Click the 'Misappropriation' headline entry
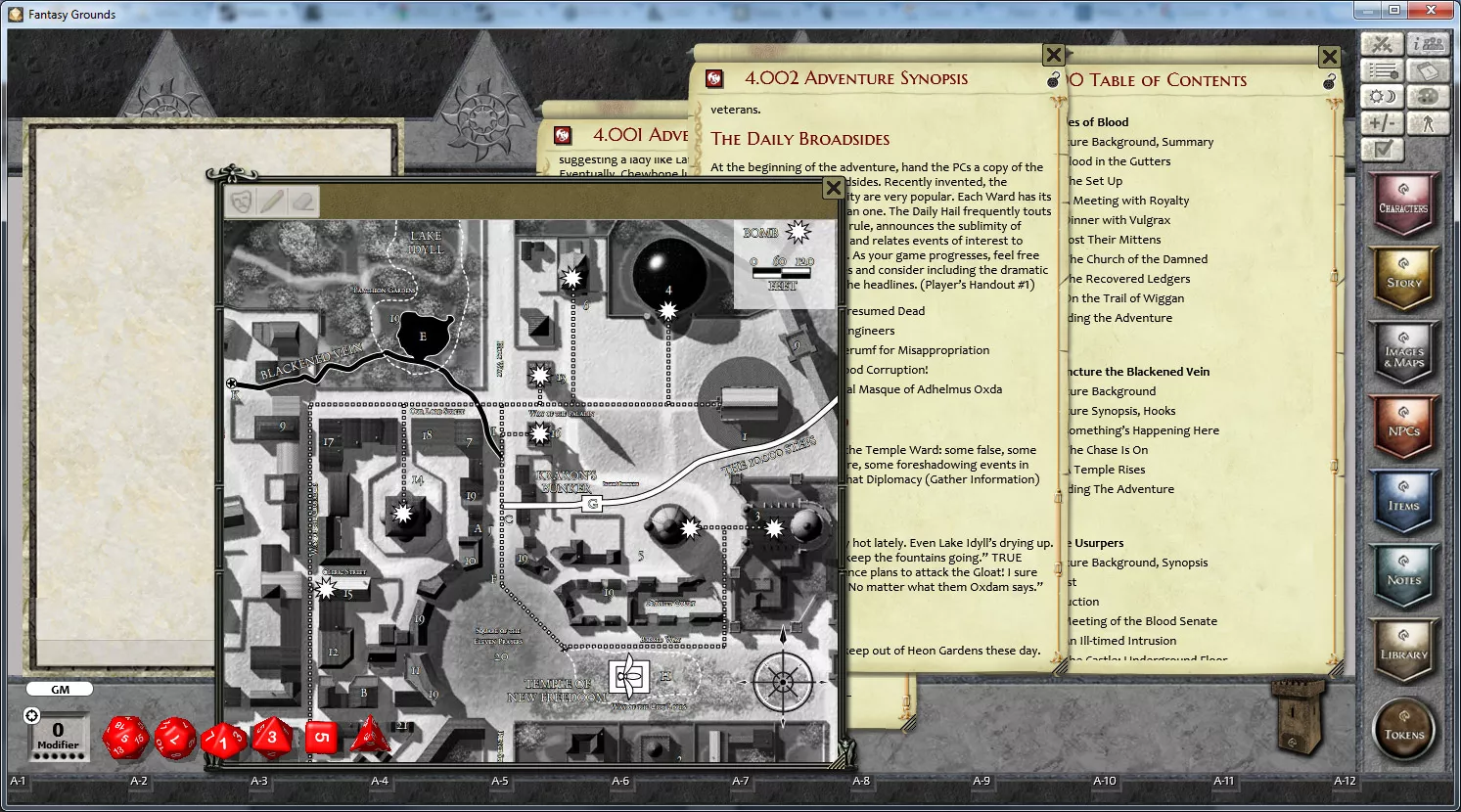The width and height of the screenshot is (1461, 812). coord(919,350)
